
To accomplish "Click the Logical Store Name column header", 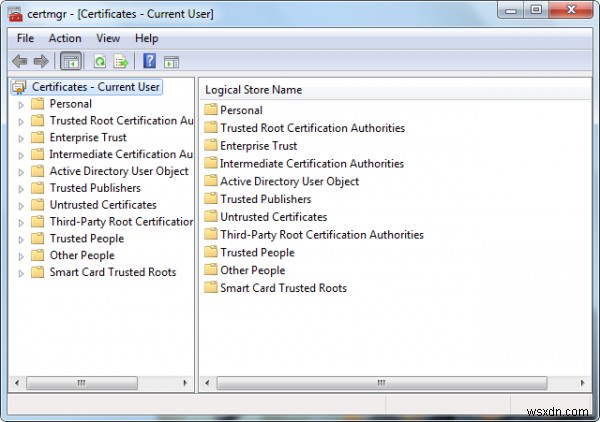I will pyautogui.click(x=254, y=90).
